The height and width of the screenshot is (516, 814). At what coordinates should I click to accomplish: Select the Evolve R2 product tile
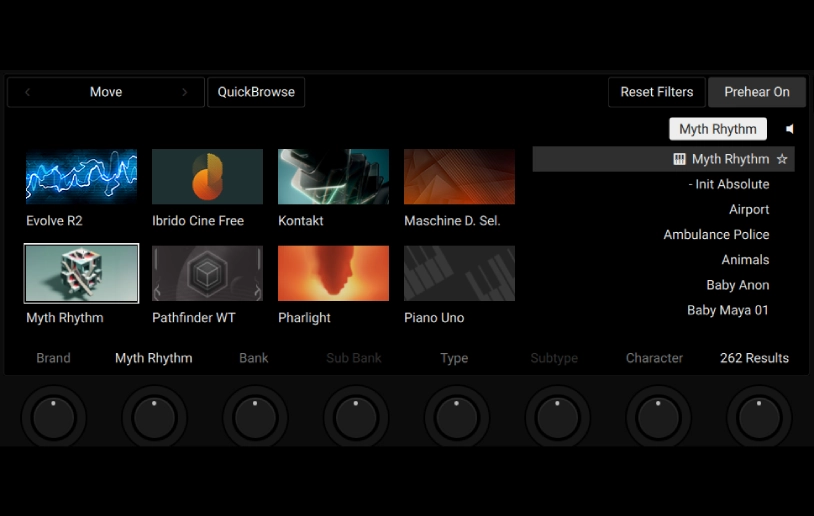coord(81,177)
